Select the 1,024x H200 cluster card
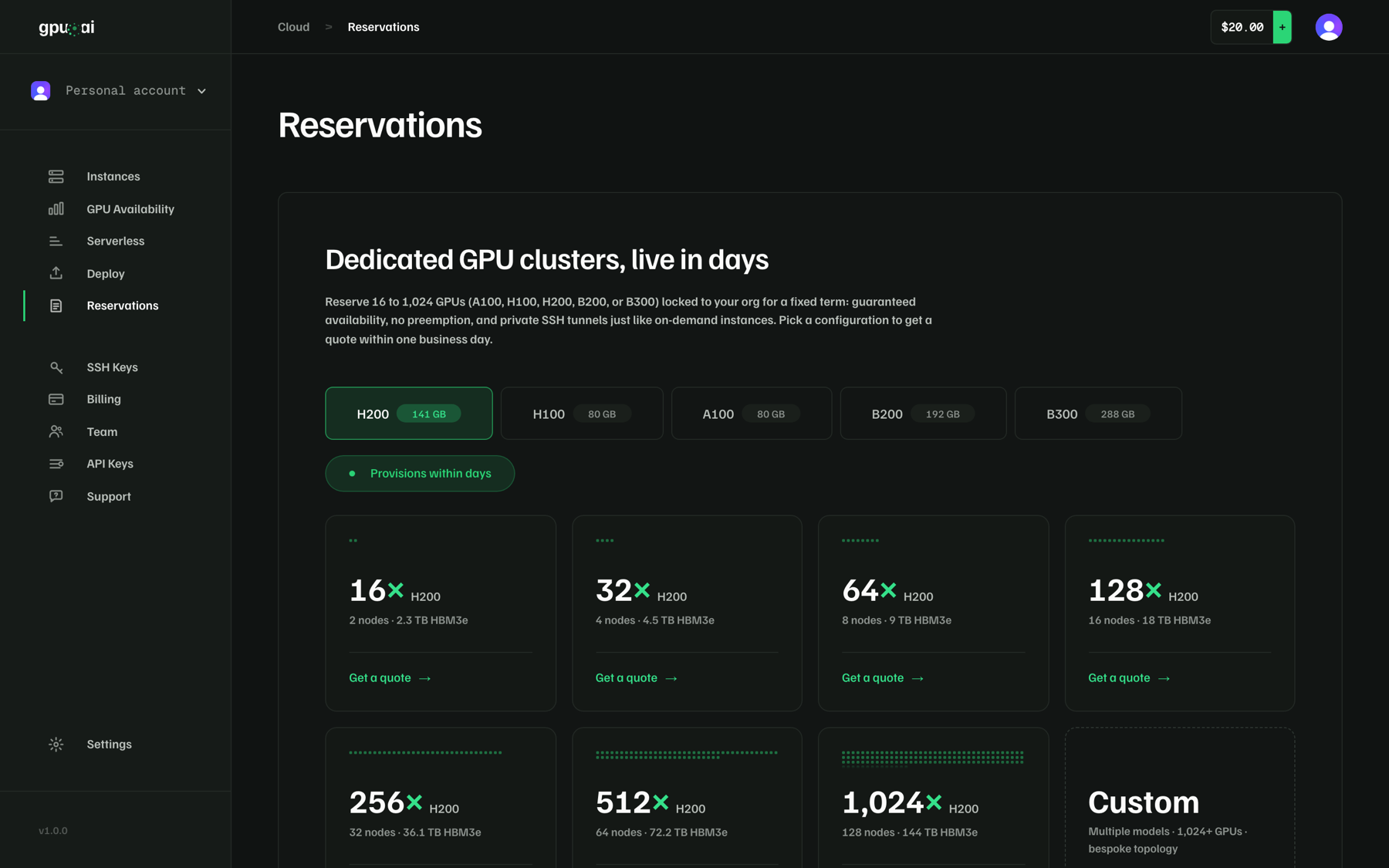 933,798
